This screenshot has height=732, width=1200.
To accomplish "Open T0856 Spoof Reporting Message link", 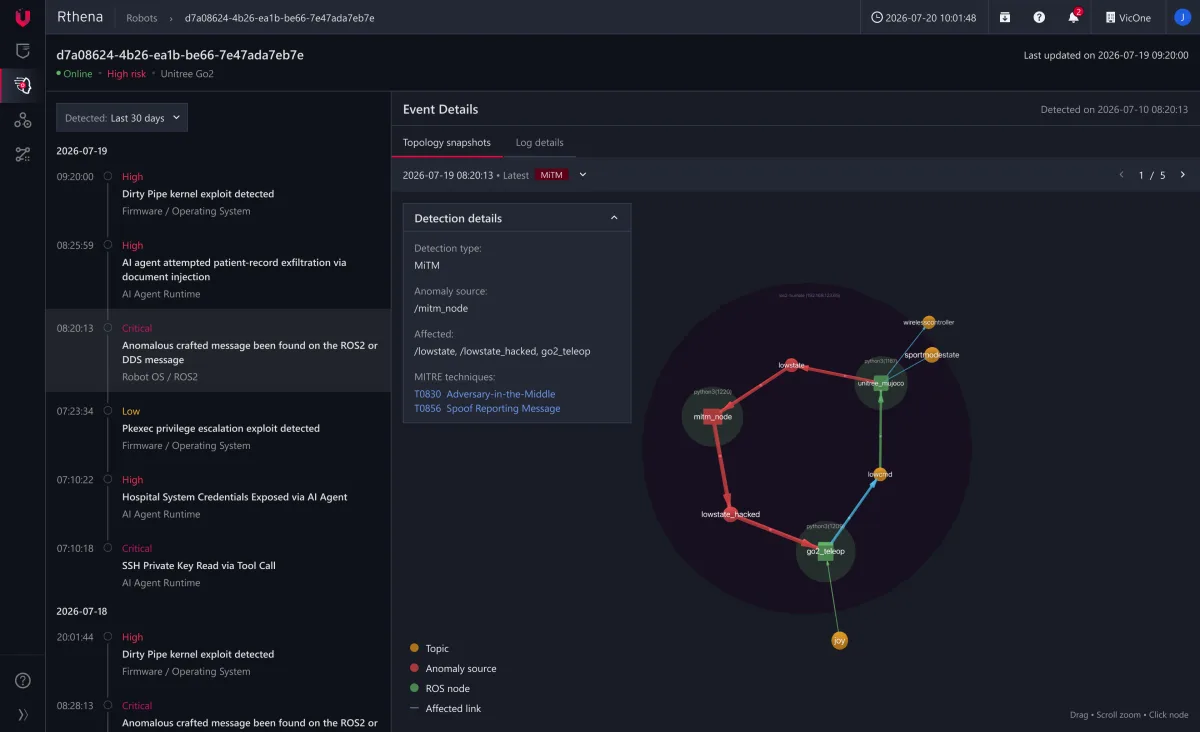I will click(487, 408).
